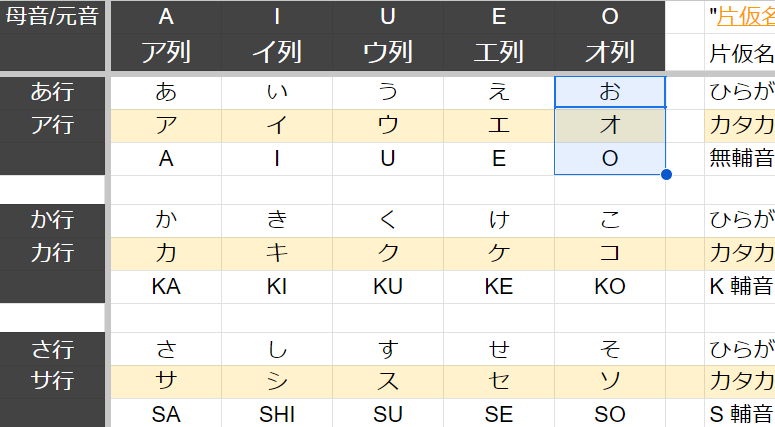Click the あ行 row label
Viewport: 775px width, 427px height.
tap(52, 93)
